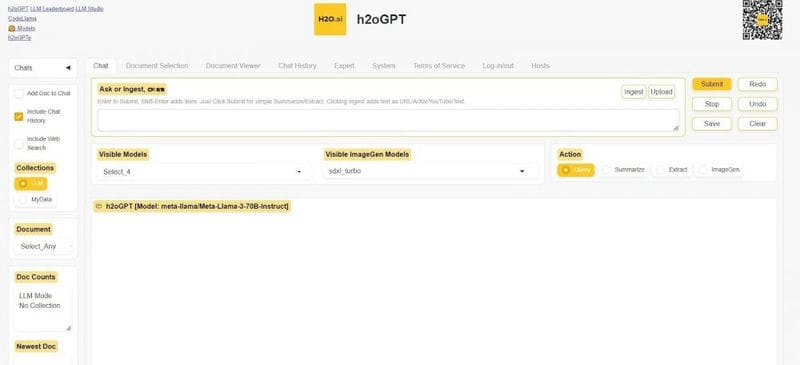Open the Terms of Service tab

pyautogui.click(x=439, y=66)
